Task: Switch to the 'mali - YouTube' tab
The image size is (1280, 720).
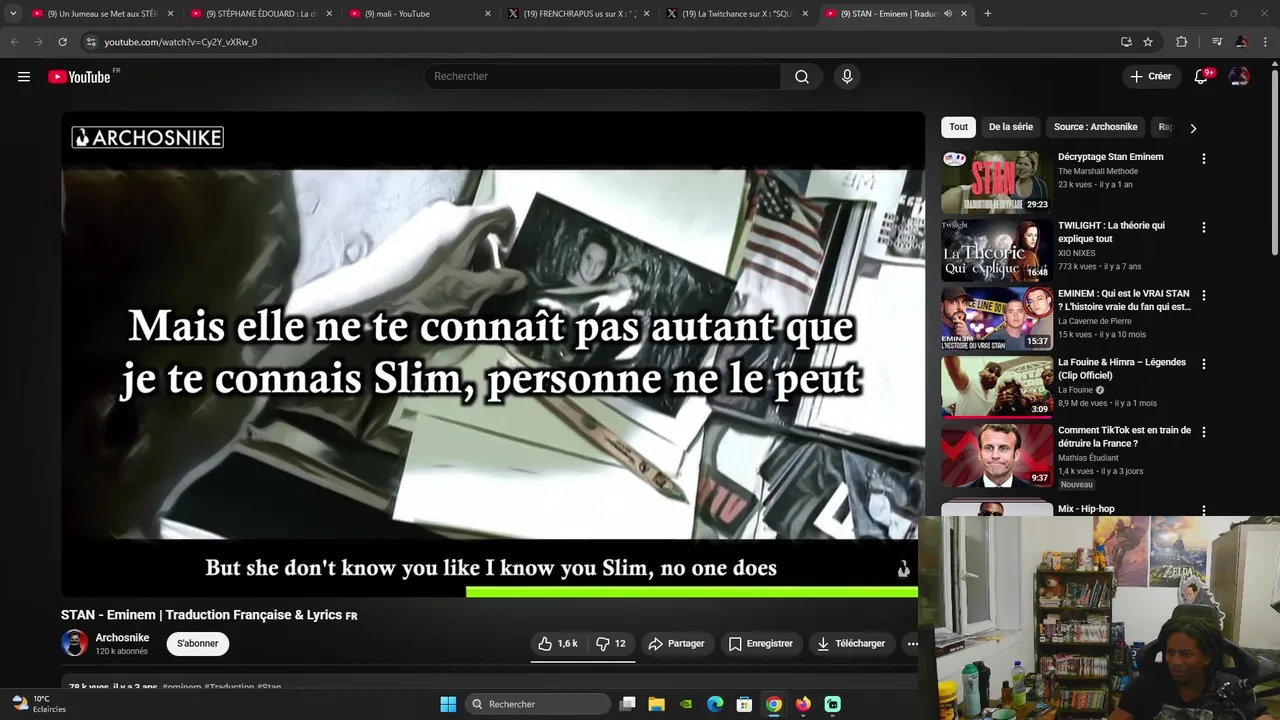Action: [x=418, y=14]
